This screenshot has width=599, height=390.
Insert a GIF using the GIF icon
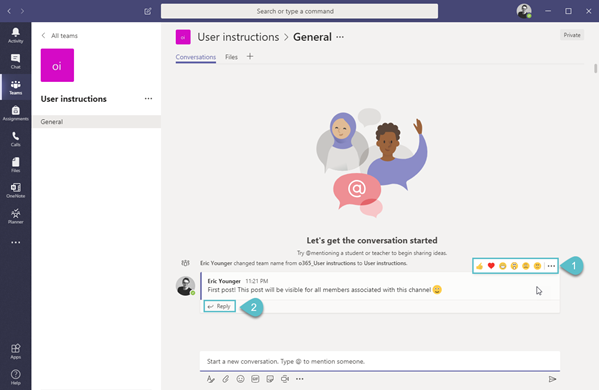pyautogui.click(x=255, y=379)
